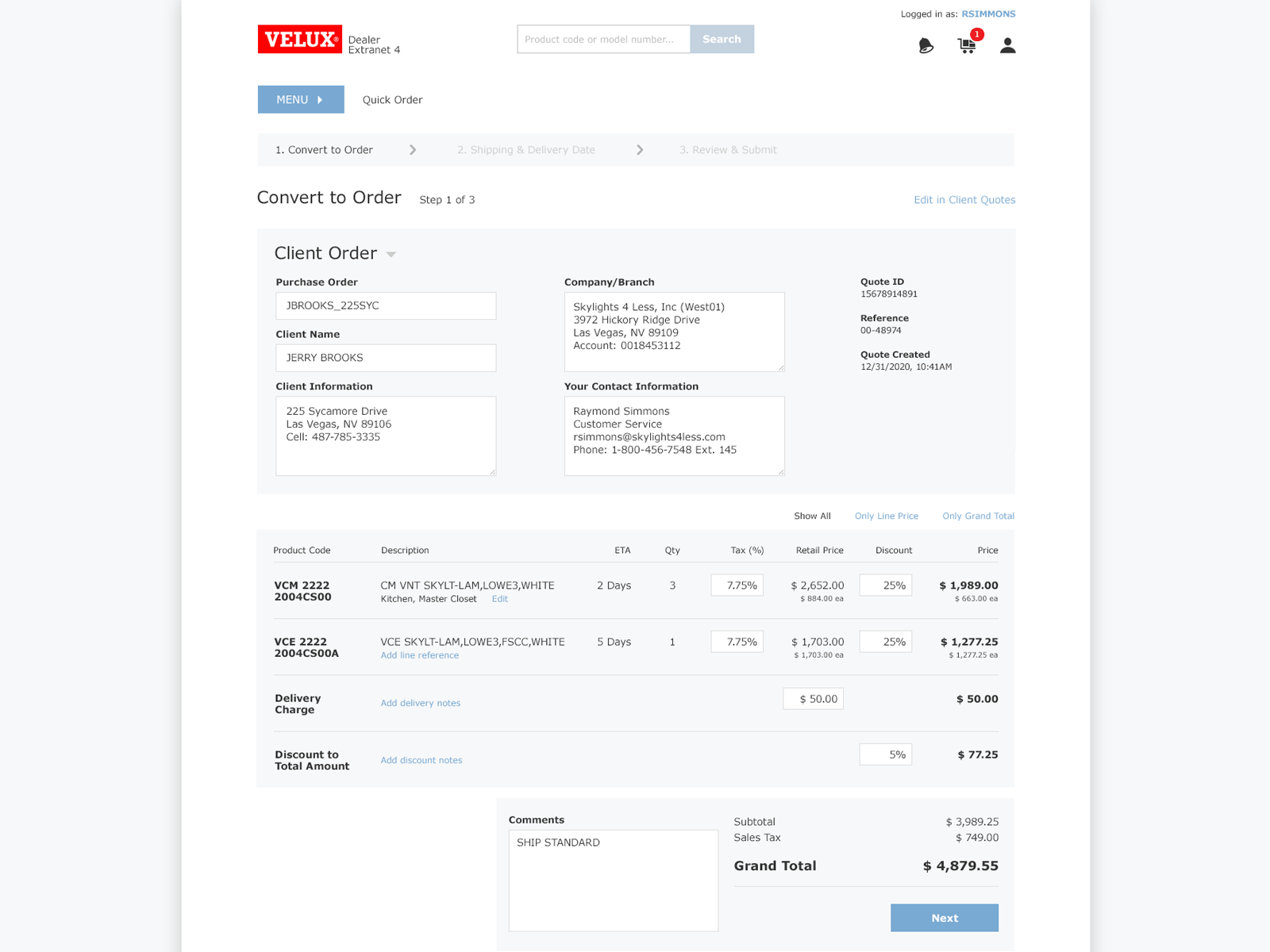Screen dimensions: 1270x952
Task: Click Add delivery notes link
Action: 420,703
